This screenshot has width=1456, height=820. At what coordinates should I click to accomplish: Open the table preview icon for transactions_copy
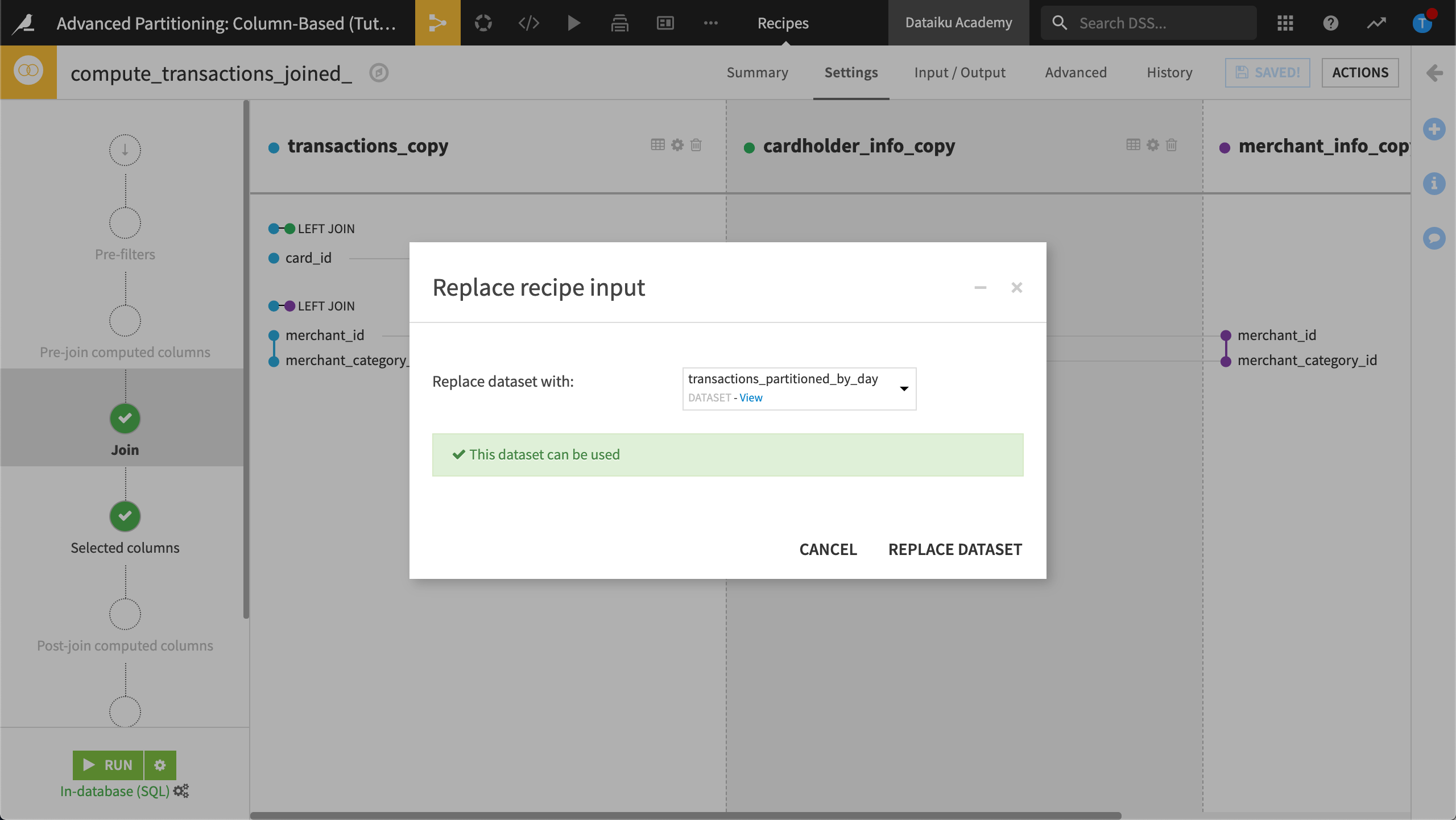click(657, 145)
